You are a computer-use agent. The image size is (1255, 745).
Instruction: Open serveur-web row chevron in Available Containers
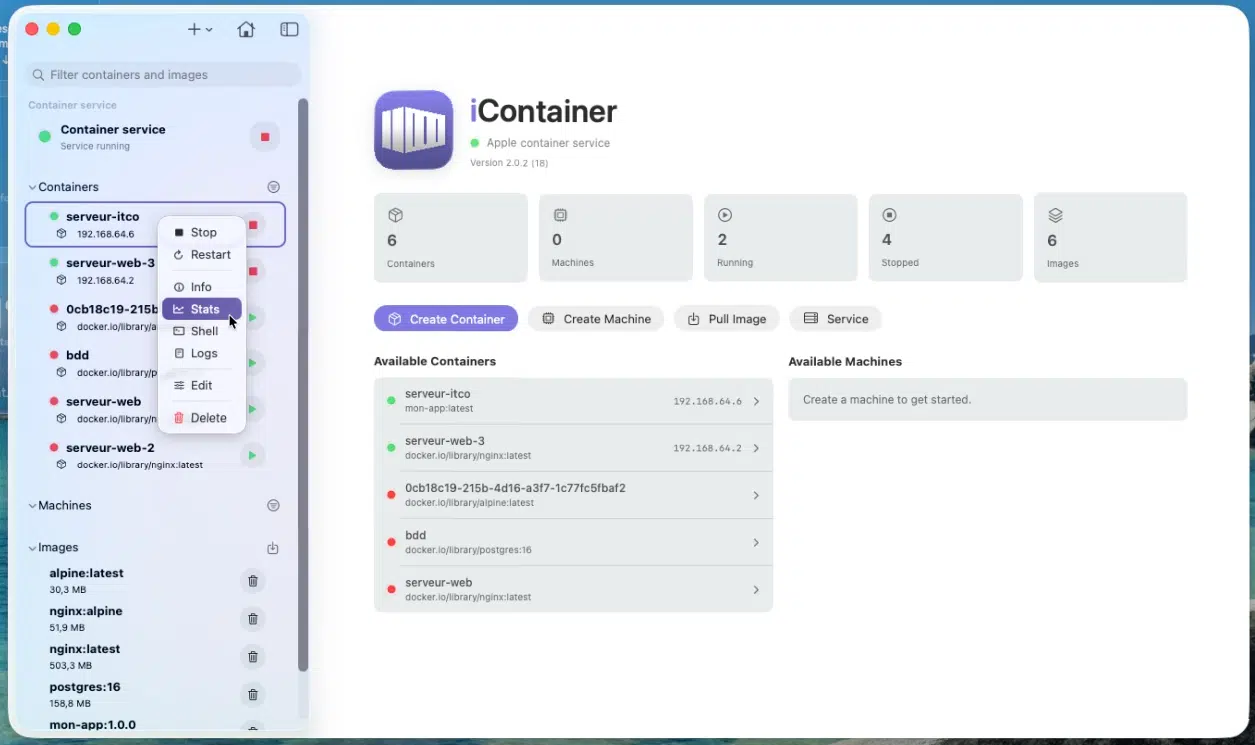pos(756,590)
